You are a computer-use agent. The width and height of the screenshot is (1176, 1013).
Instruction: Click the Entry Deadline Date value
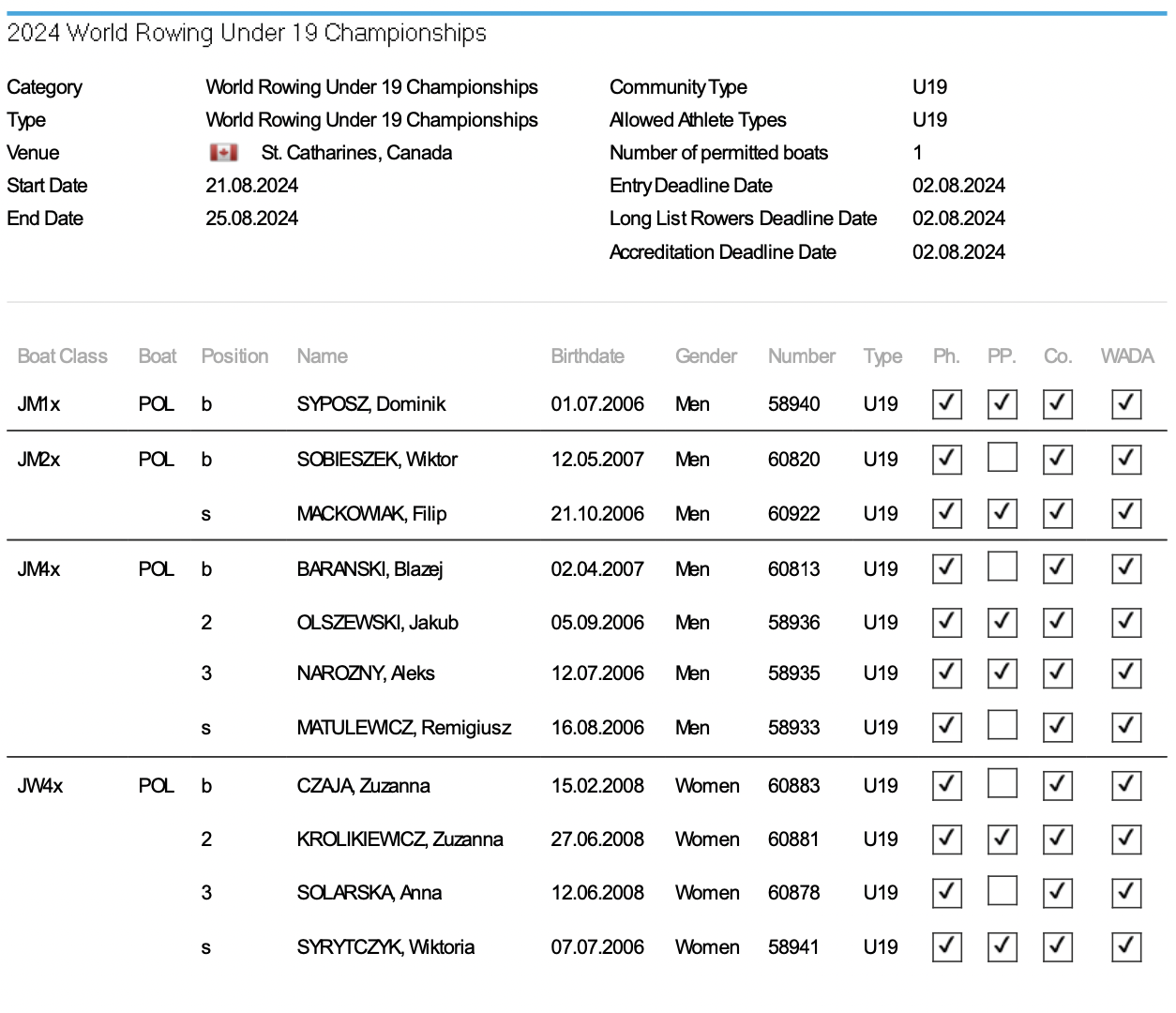pyautogui.click(x=958, y=186)
